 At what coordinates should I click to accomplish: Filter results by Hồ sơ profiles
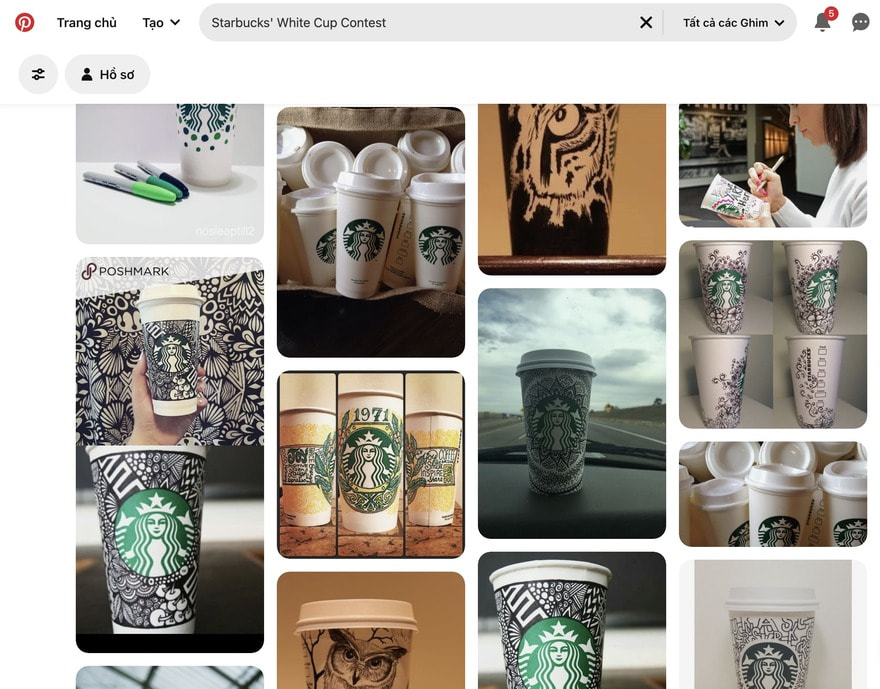coord(107,74)
